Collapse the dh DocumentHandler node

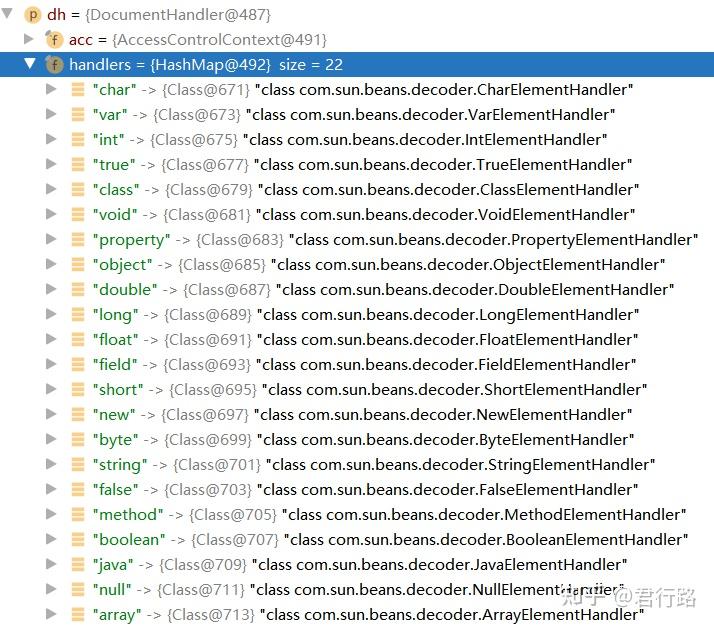pyautogui.click(x=7, y=13)
